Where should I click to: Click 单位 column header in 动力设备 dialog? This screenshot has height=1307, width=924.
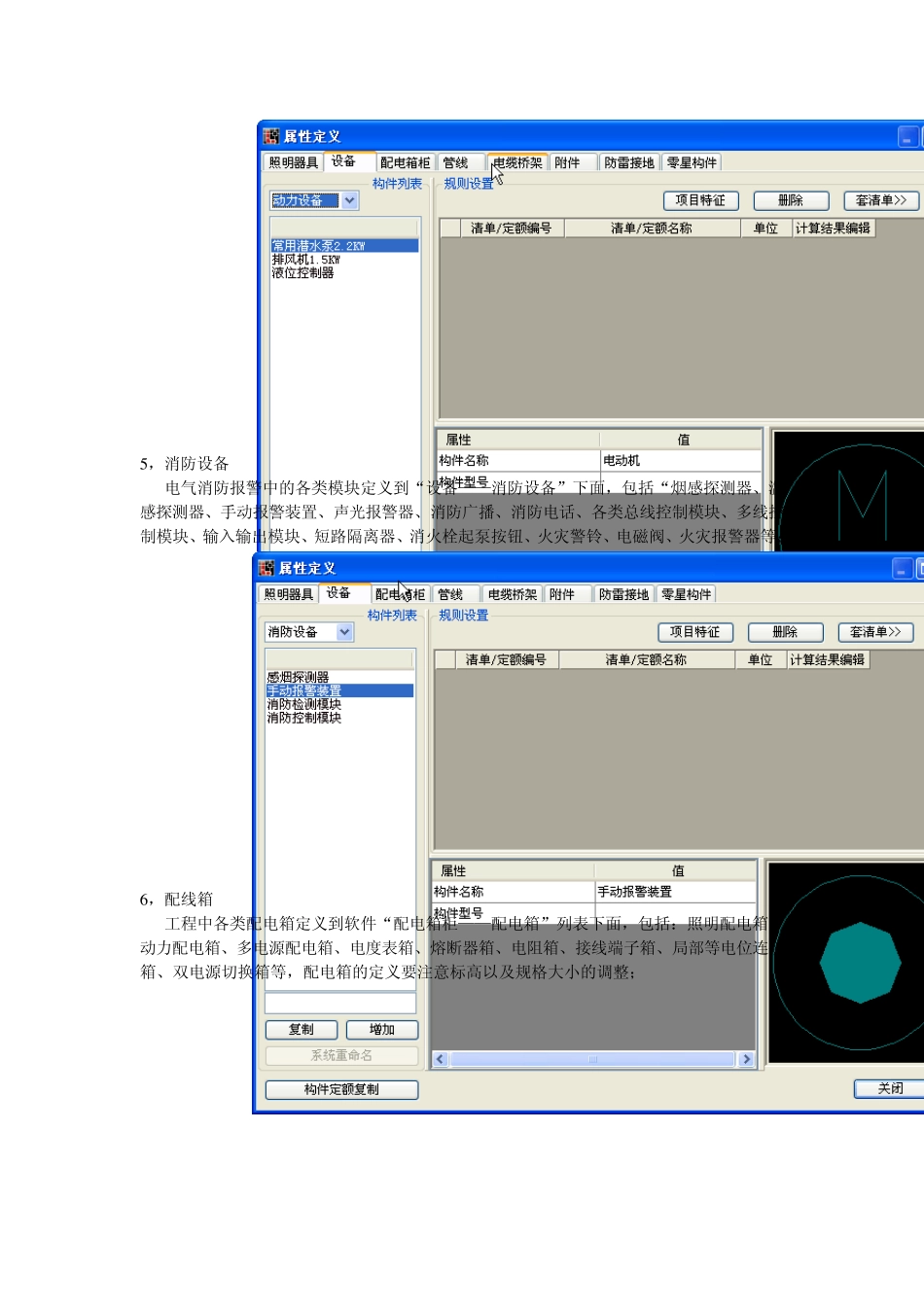pos(766,229)
